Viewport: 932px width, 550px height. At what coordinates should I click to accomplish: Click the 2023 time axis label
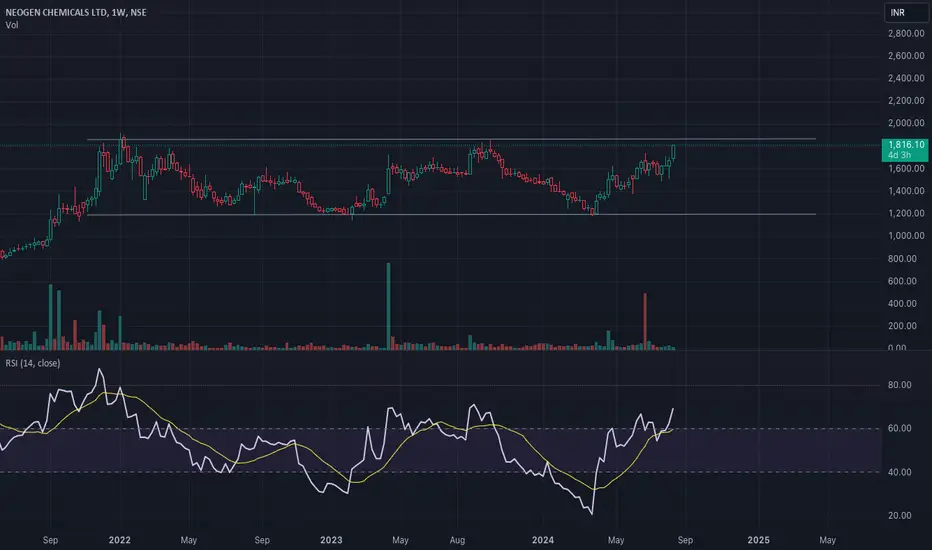point(331,540)
